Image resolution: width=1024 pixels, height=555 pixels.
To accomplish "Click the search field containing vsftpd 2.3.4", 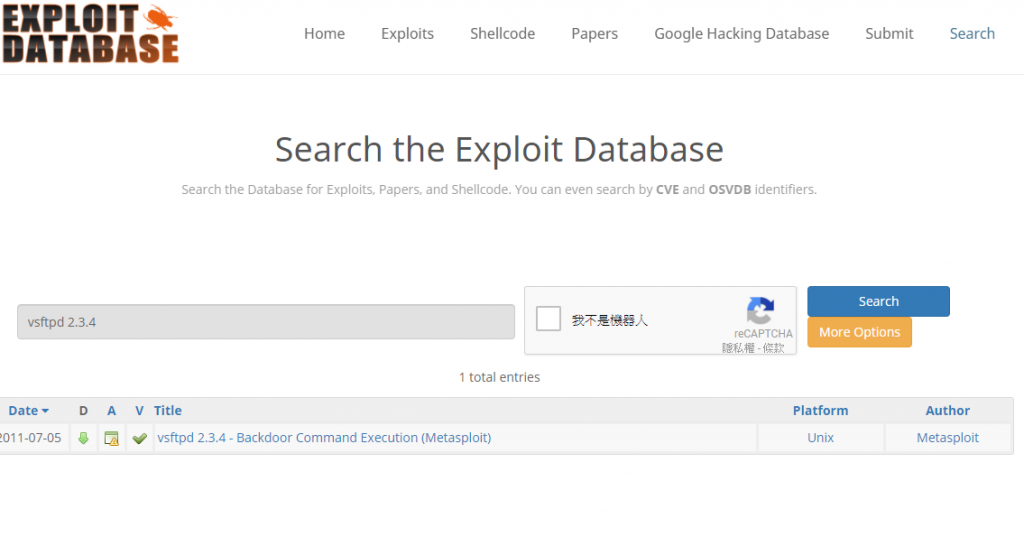I will point(266,321).
